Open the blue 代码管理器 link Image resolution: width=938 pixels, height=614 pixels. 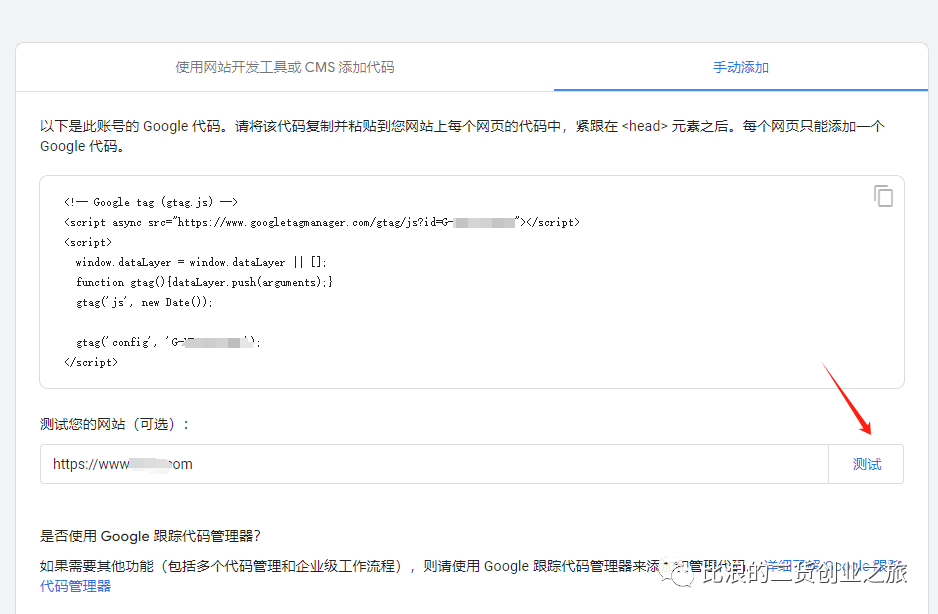click(75, 586)
